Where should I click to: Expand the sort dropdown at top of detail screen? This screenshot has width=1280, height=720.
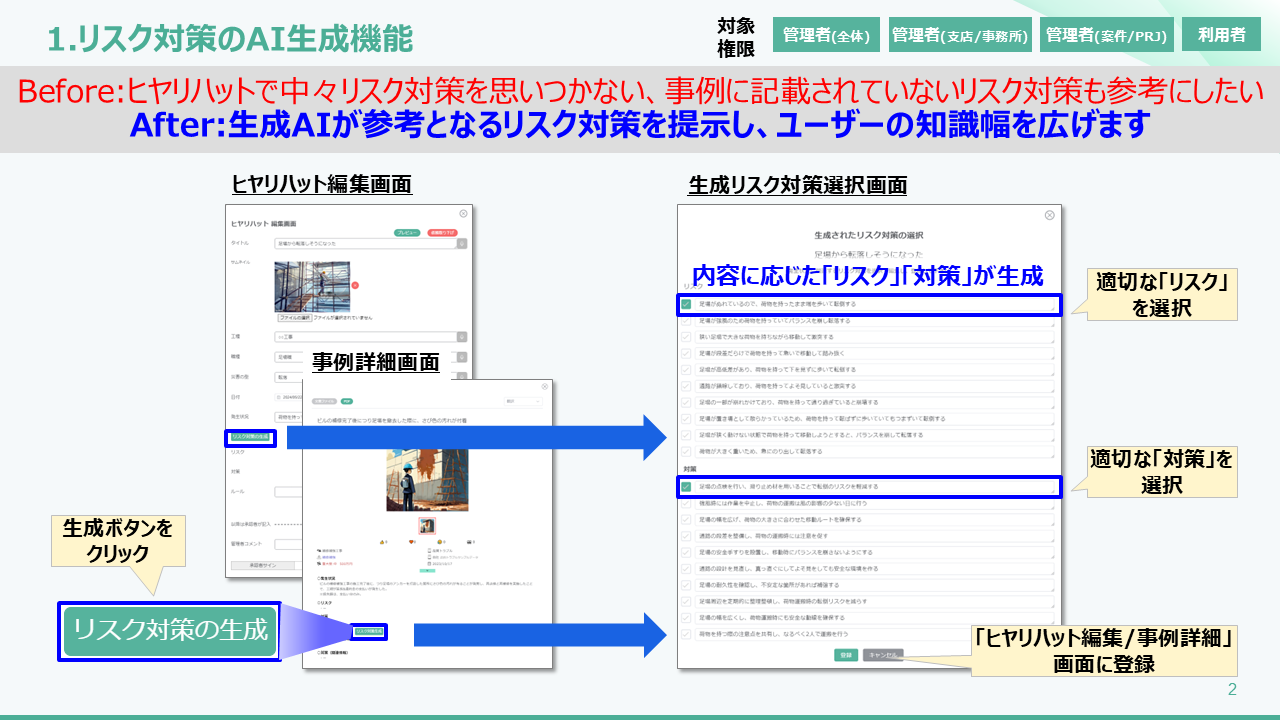(522, 402)
